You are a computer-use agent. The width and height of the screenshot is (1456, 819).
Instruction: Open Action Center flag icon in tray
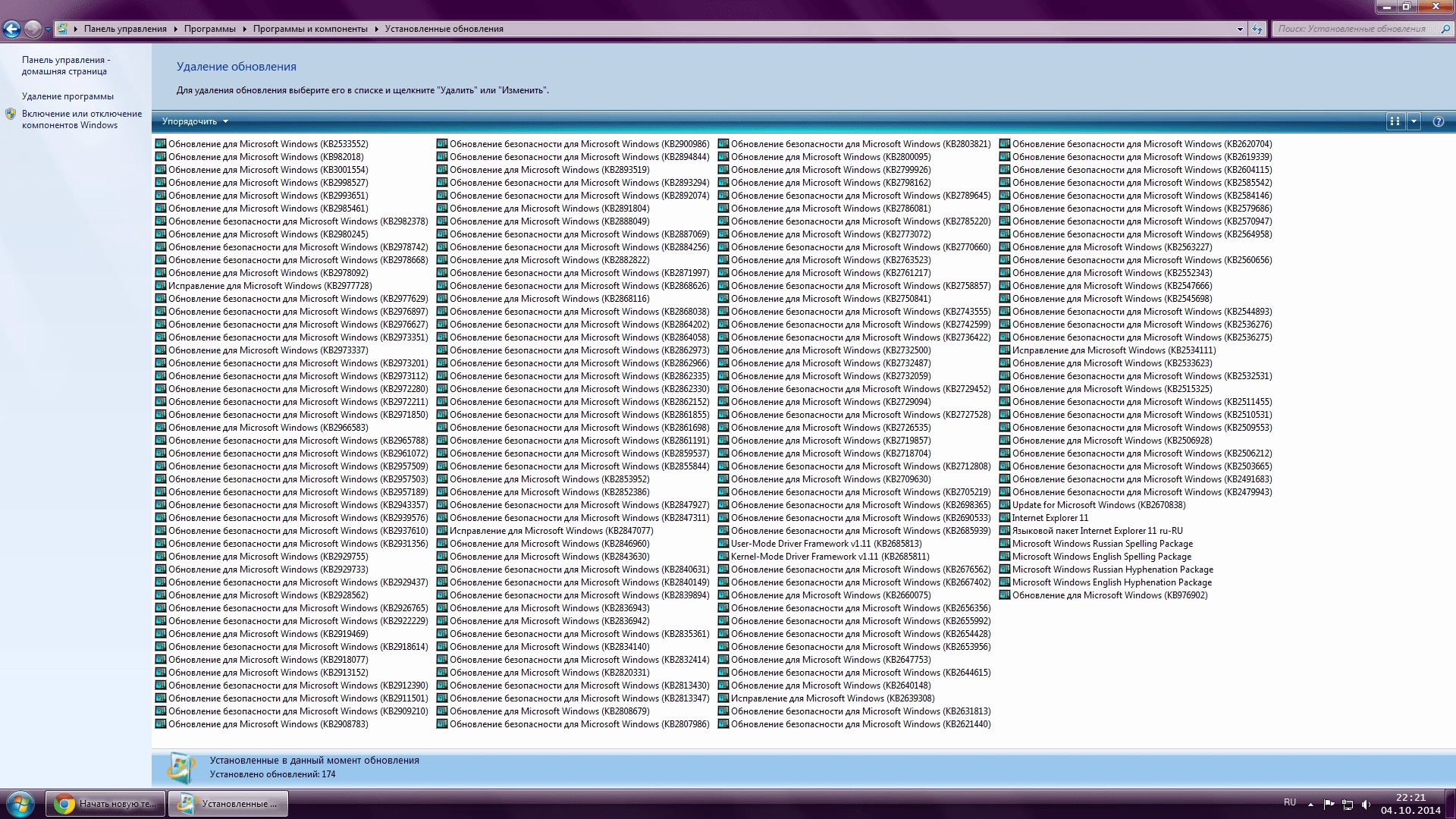point(1329,804)
